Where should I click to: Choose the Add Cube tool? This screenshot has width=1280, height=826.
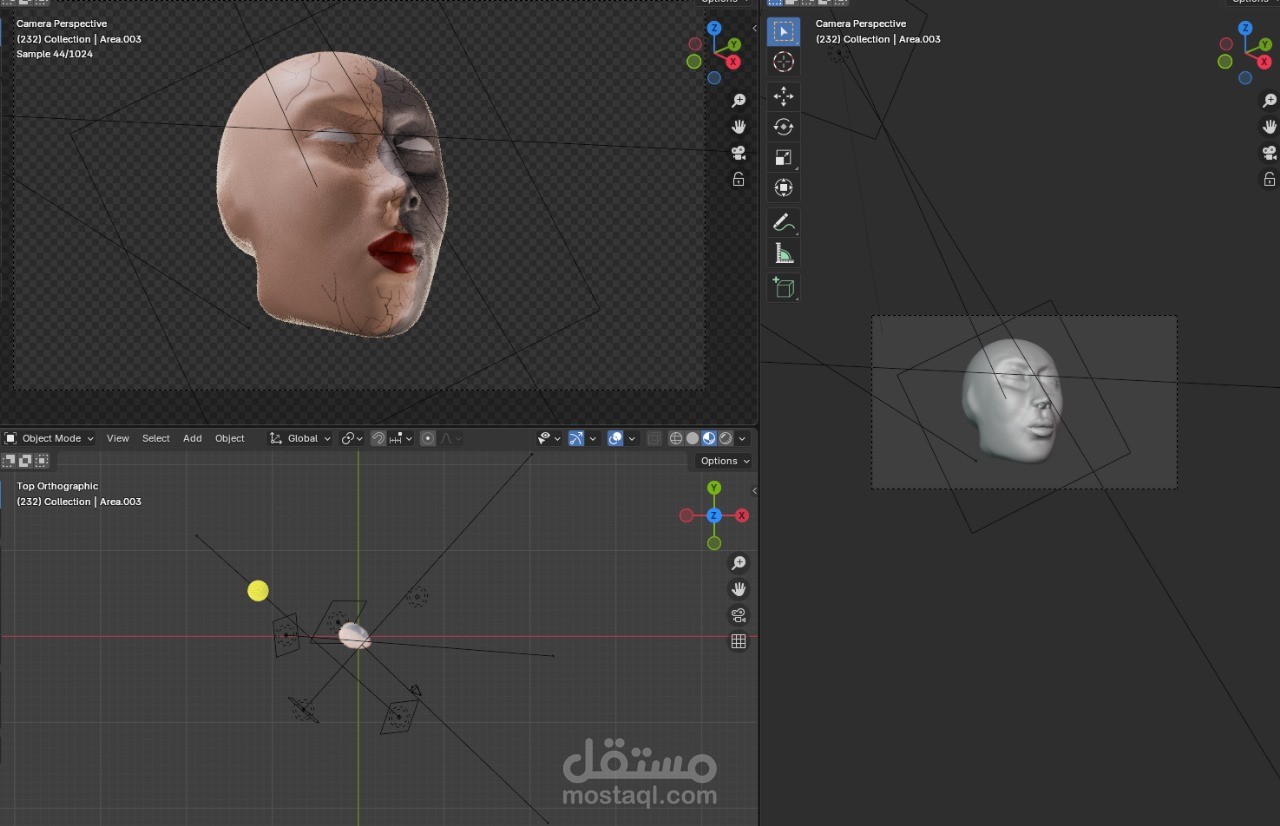click(783, 288)
